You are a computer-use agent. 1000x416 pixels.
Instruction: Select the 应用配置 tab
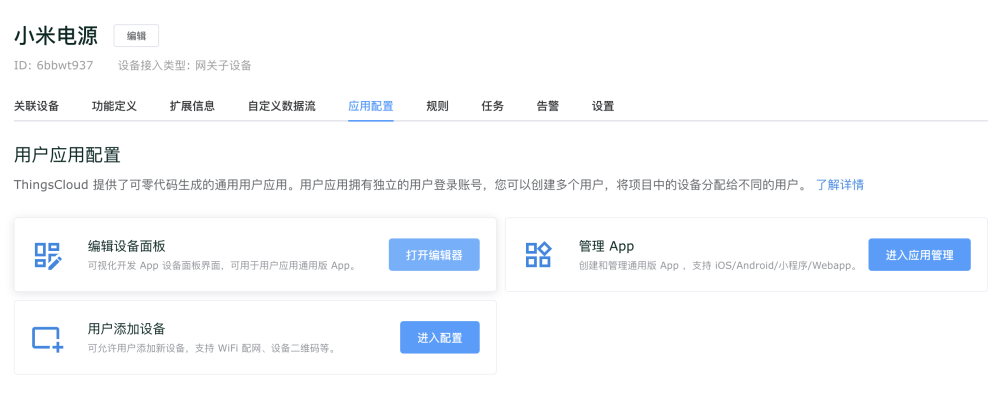(371, 107)
